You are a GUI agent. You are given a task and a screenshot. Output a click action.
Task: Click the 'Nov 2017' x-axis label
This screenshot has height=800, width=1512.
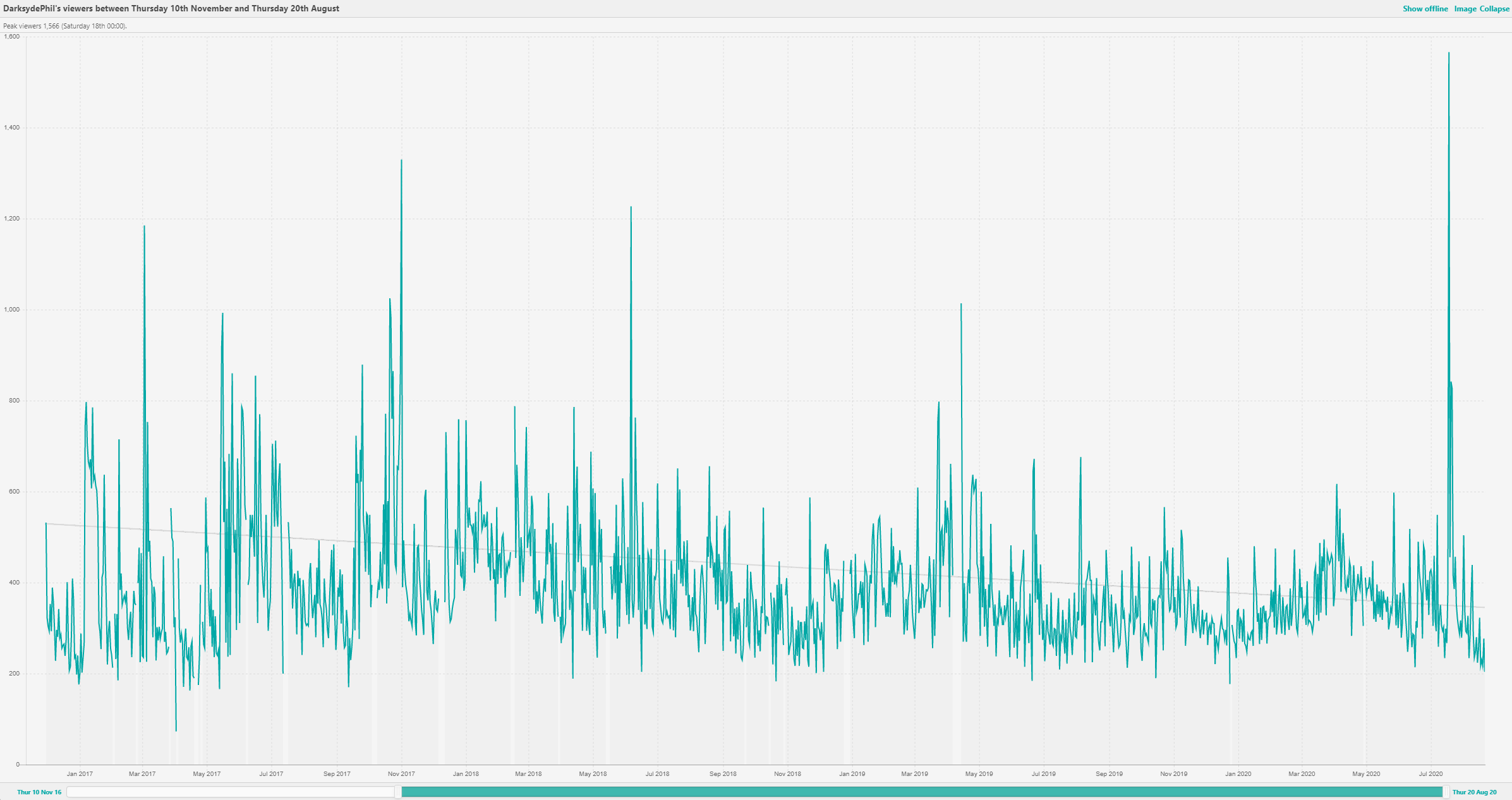(x=401, y=774)
